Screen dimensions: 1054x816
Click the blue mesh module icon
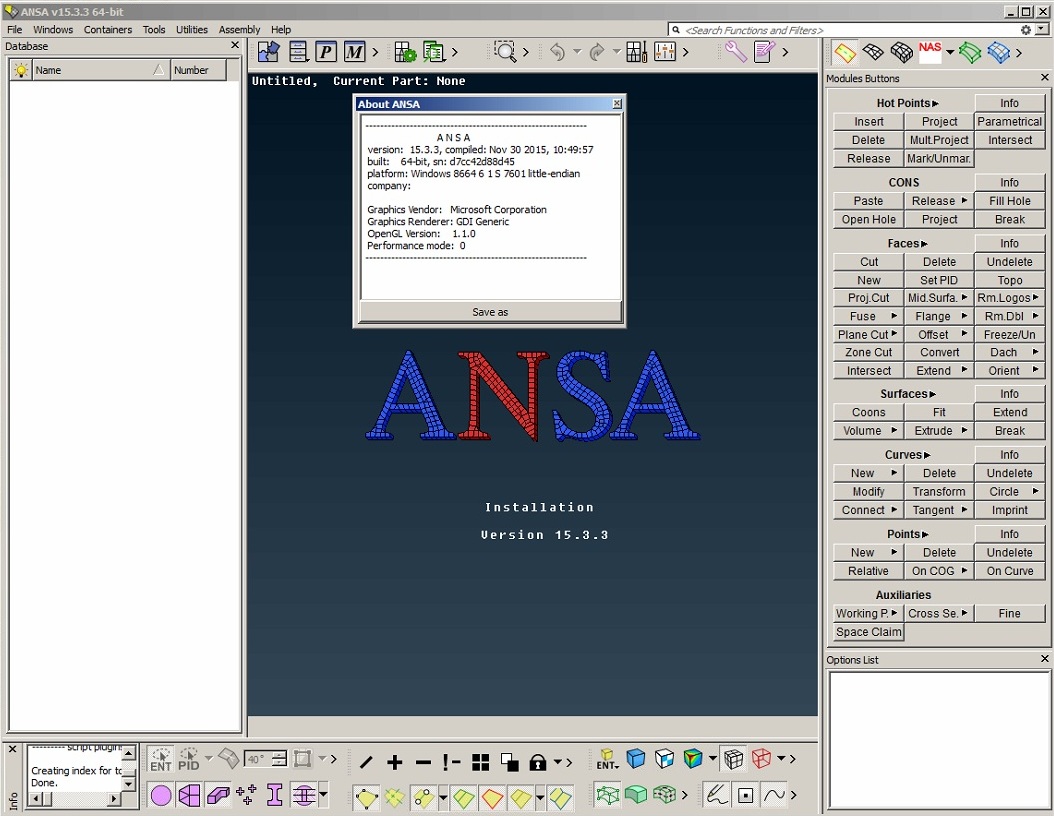coord(999,52)
